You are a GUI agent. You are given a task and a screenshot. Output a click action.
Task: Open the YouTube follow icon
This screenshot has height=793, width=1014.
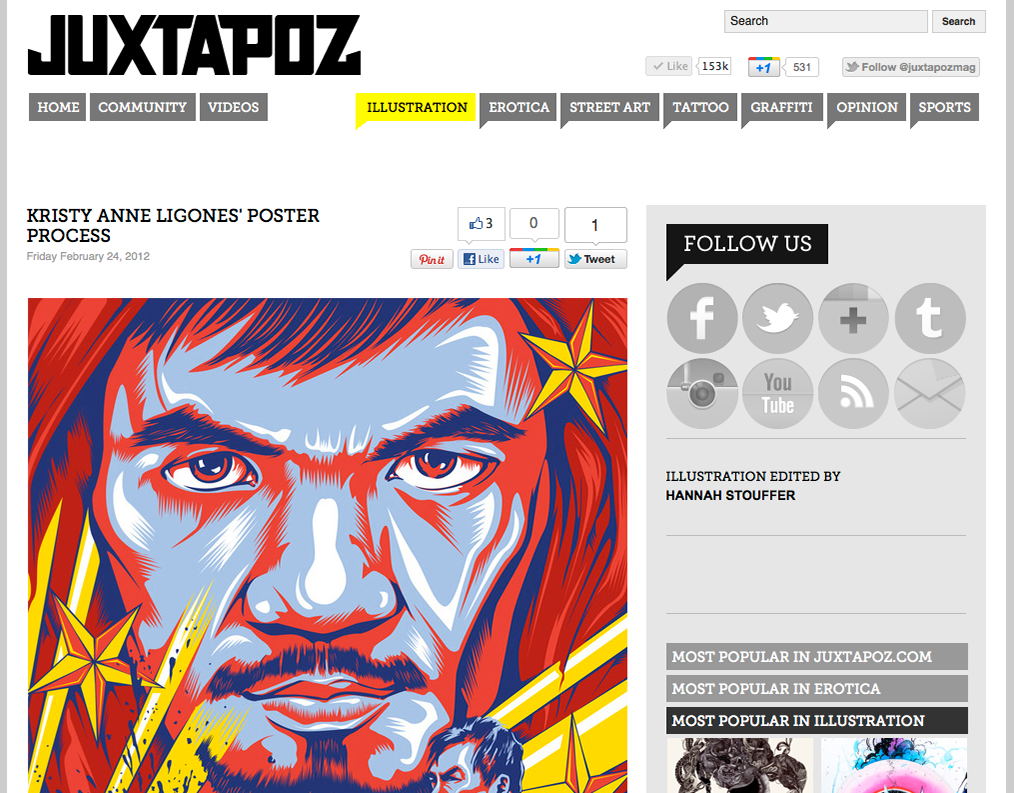[x=777, y=393]
